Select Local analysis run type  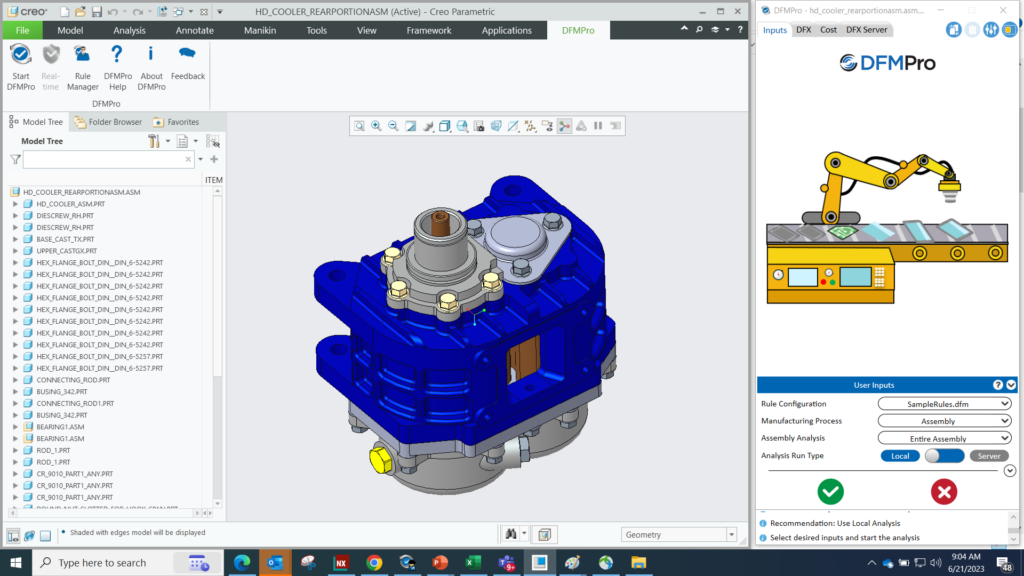[900, 456]
